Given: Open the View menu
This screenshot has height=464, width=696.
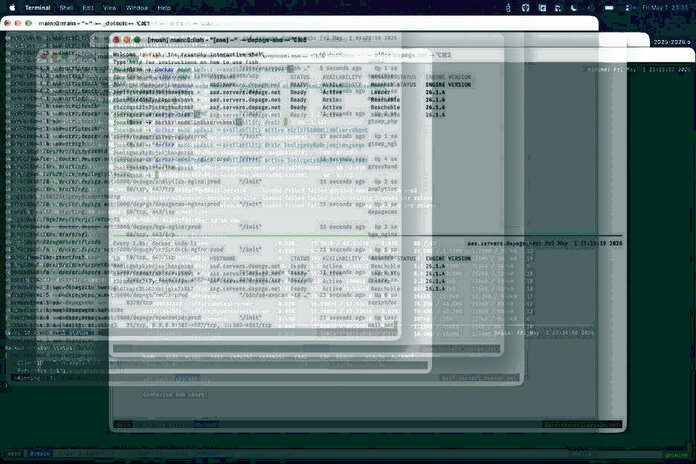Looking at the screenshot, I should (109, 8).
